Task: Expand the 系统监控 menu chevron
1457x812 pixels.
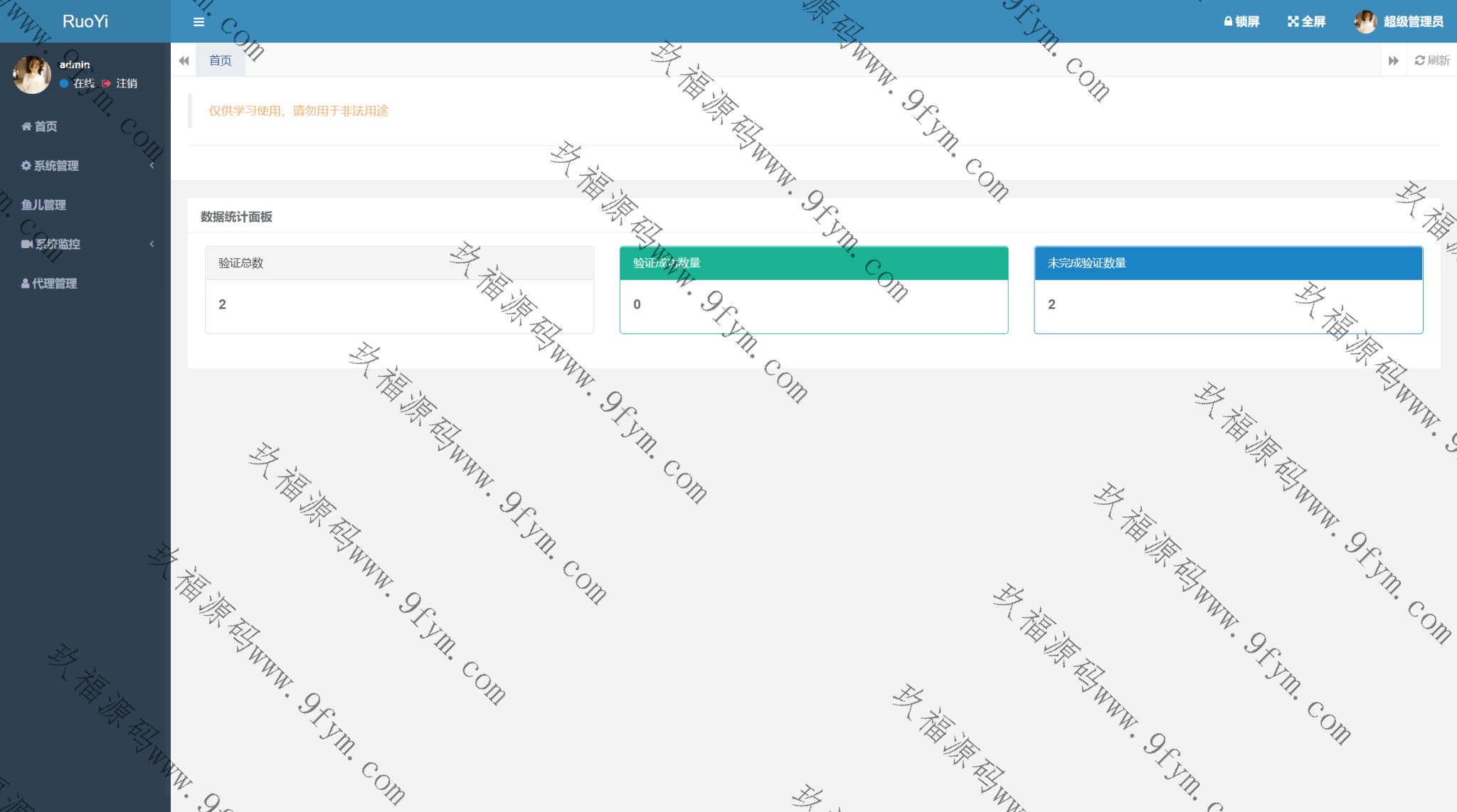Action: click(152, 244)
